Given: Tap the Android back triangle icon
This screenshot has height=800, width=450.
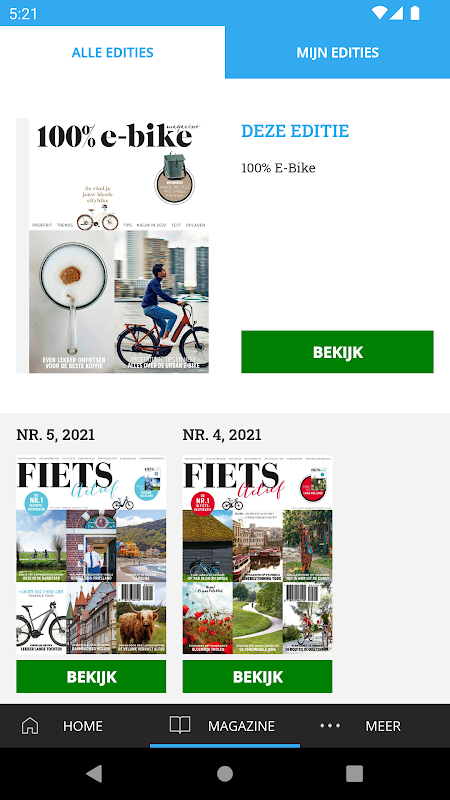Looking at the screenshot, I should pos(94,773).
